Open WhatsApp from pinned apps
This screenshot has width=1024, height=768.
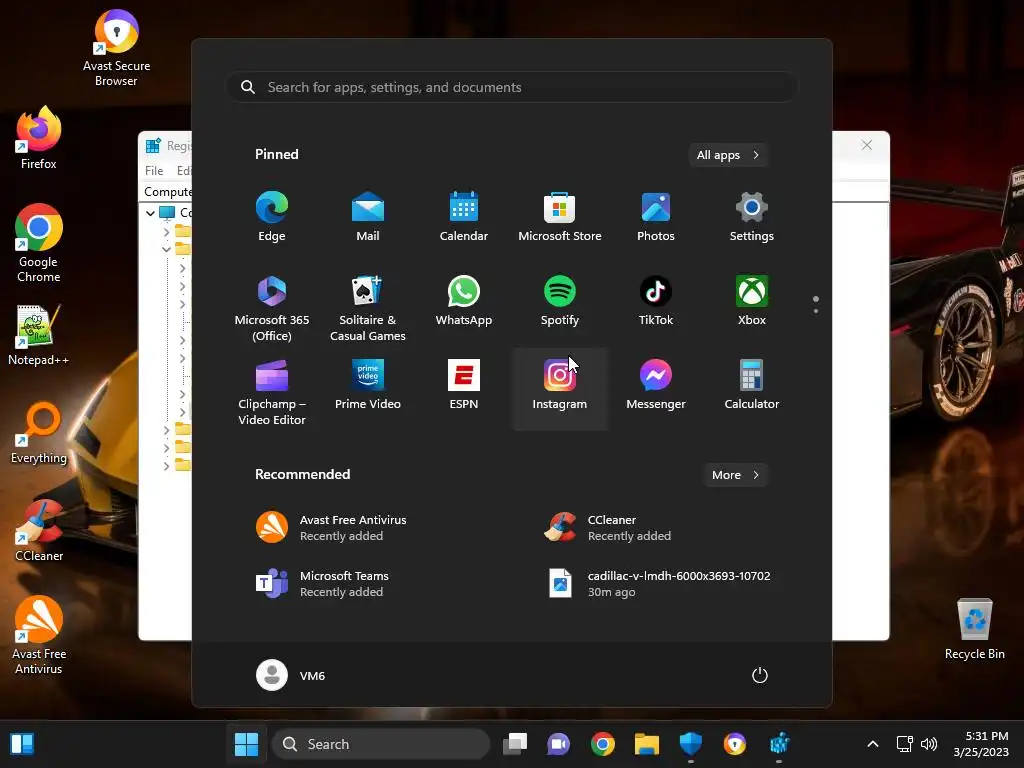click(464, 301)
